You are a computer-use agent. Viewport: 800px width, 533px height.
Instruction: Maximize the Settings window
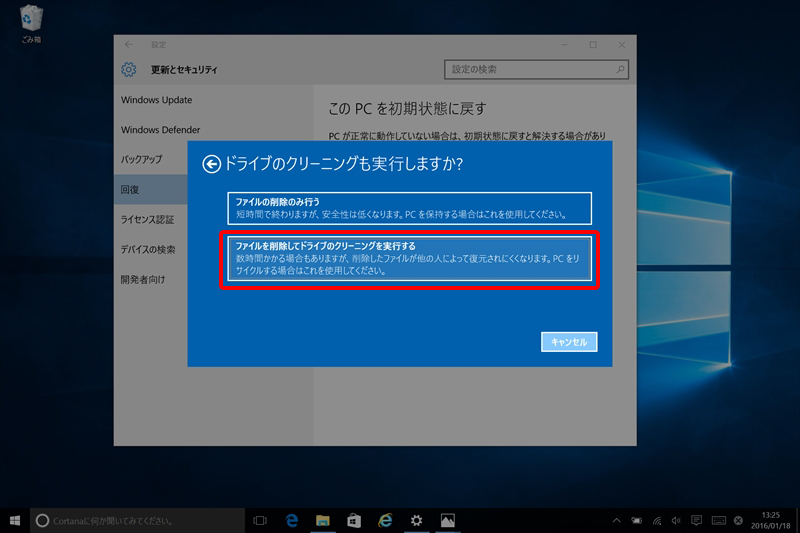pos(593,45)
